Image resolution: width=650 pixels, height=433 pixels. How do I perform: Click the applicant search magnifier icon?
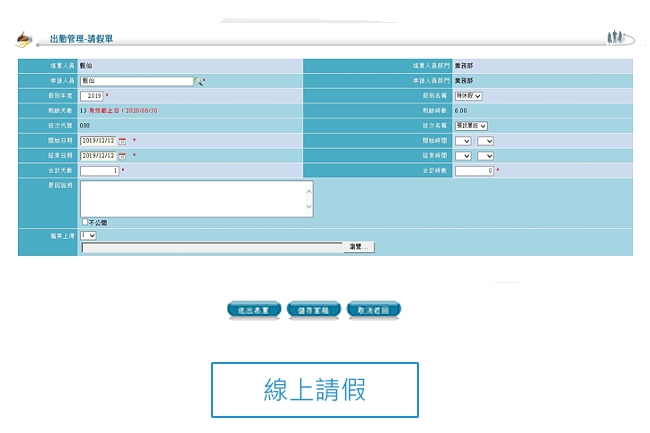200,81
